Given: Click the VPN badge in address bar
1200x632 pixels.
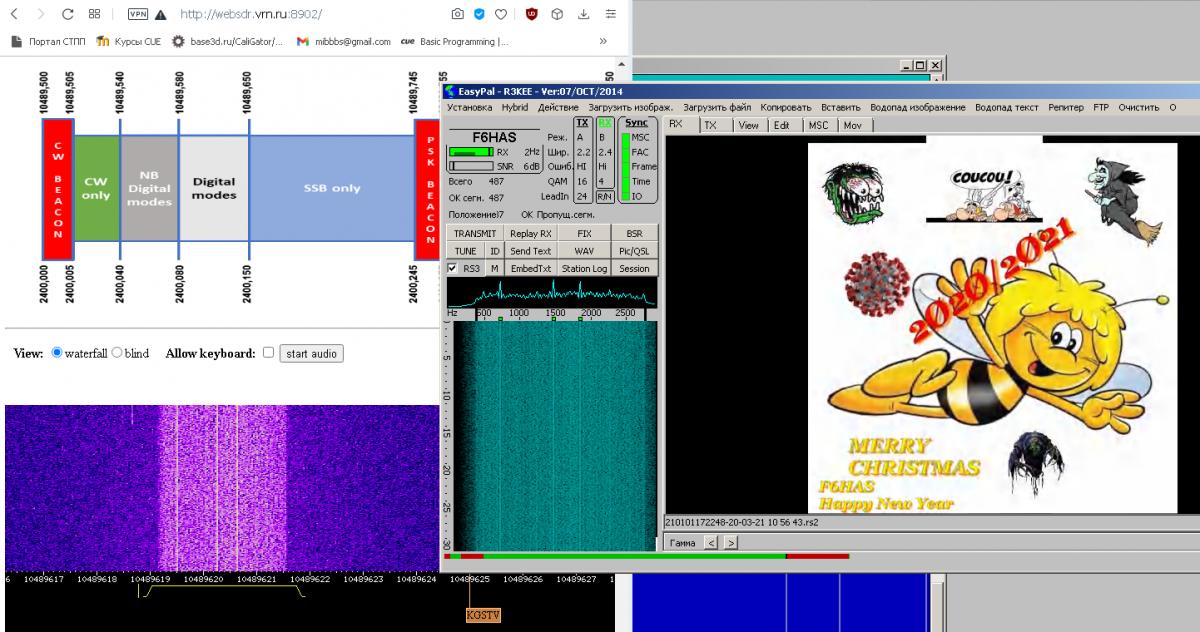Looking at the screenshot, I should pyautogui.click(x=139, y=15).
